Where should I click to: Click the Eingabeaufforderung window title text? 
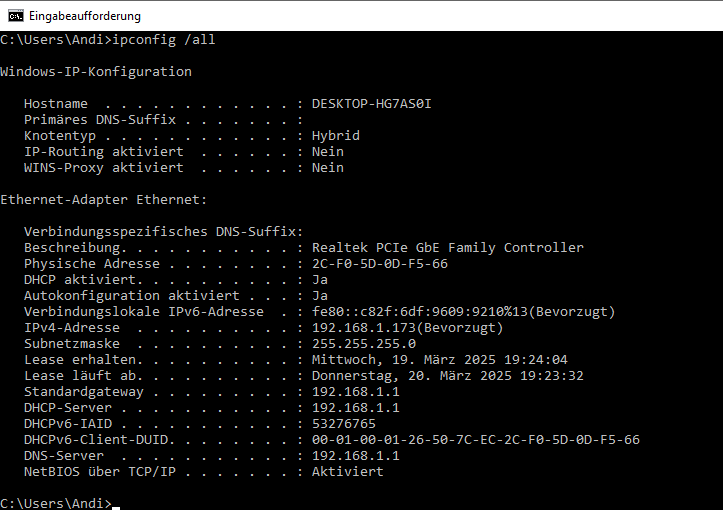(85, 16)
